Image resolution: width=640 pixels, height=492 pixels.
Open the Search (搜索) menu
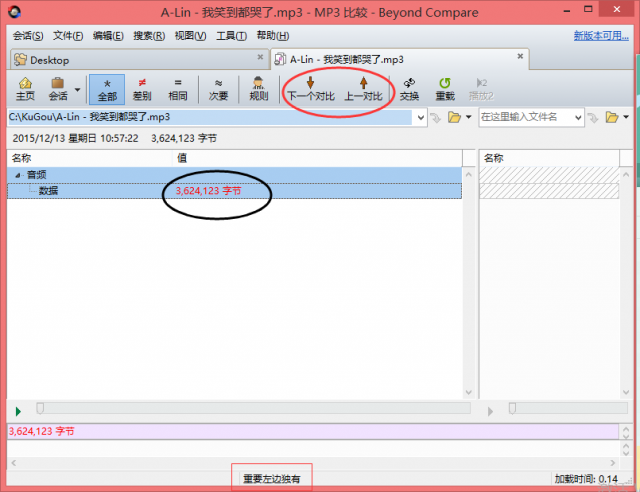pyautogui.click(x=149, y=36)
